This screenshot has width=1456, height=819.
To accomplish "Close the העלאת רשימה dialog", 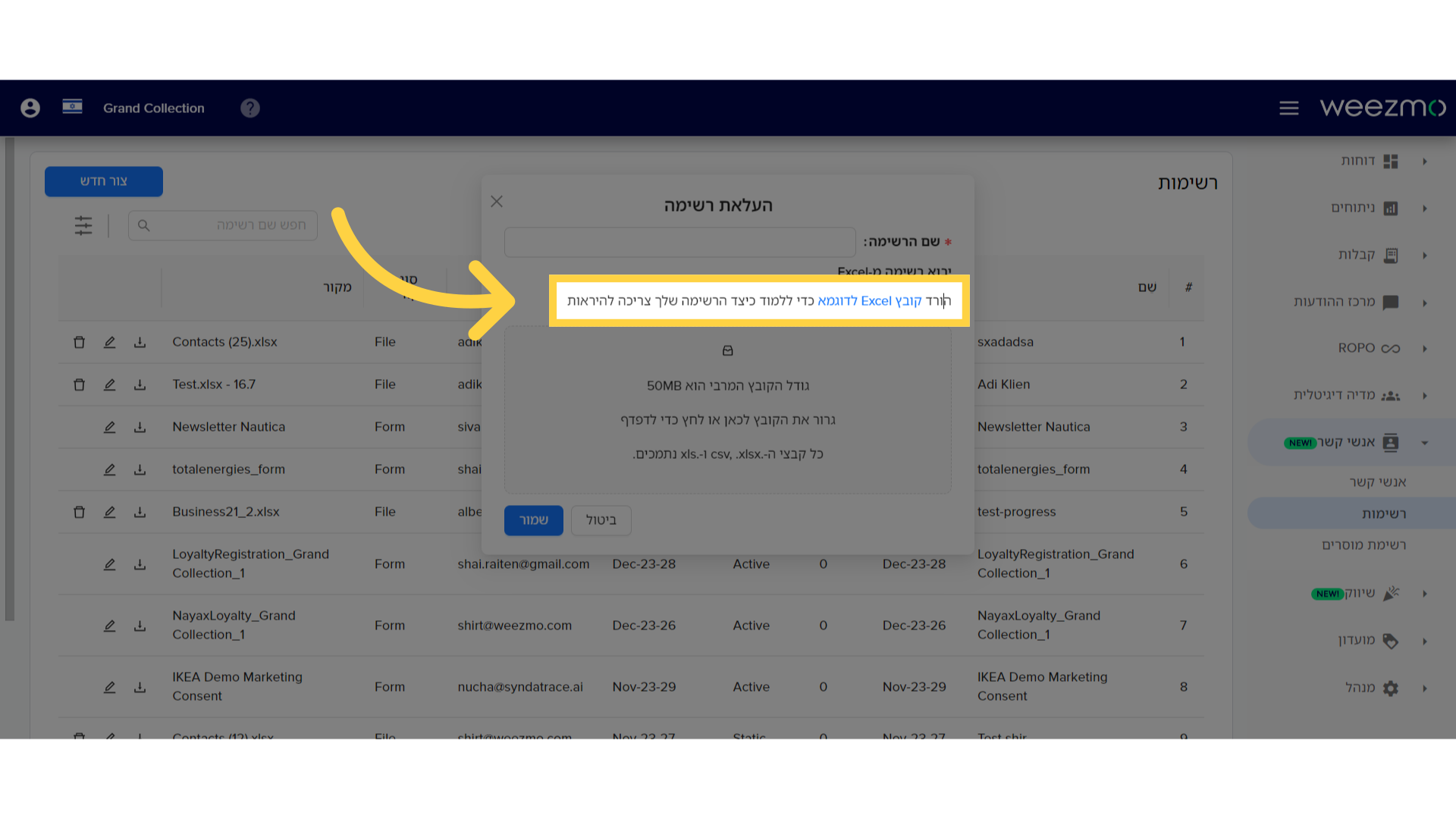I will point(497,201).
